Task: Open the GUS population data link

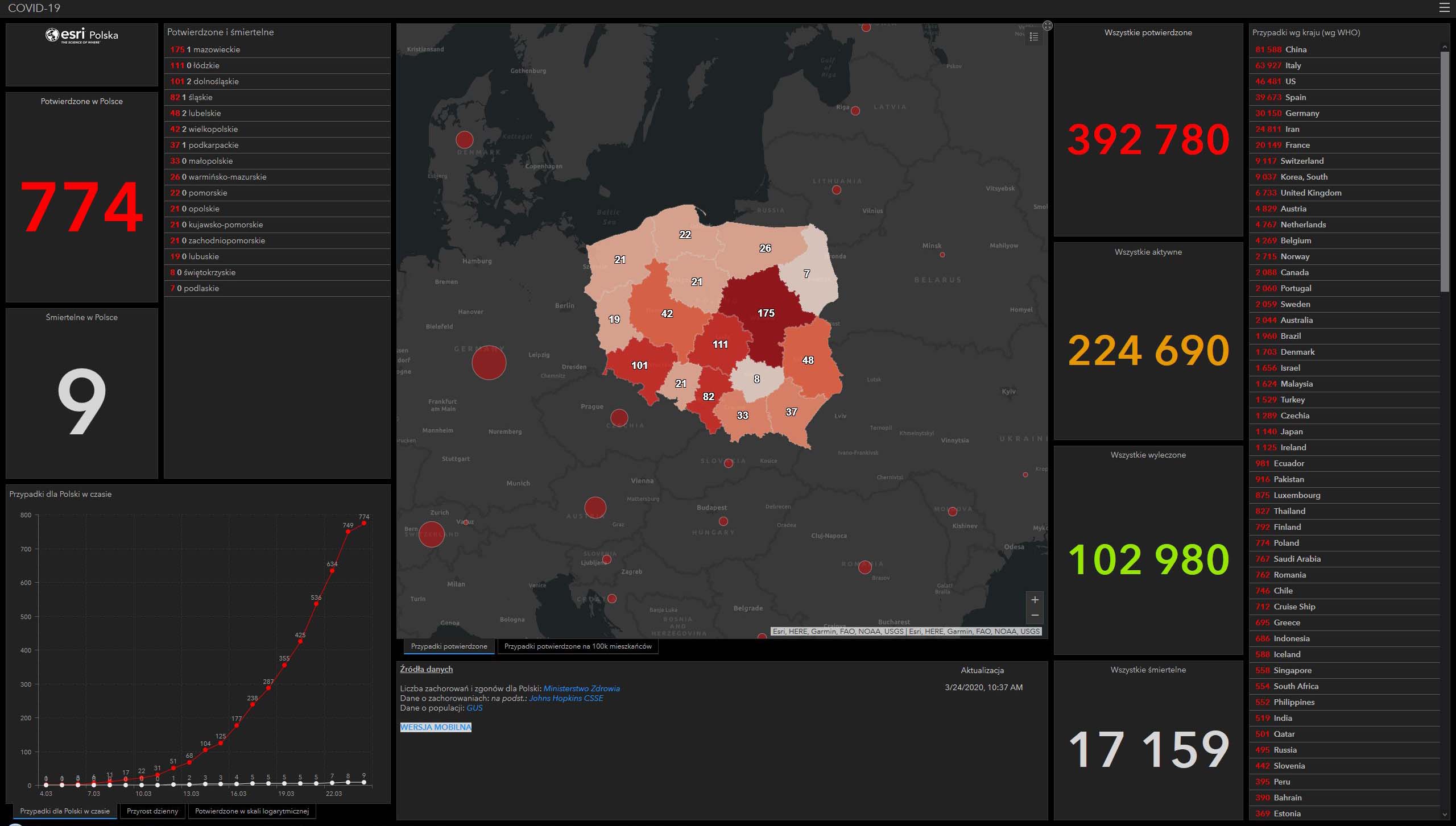Action: pyautogui.click(x=474, y=708)
